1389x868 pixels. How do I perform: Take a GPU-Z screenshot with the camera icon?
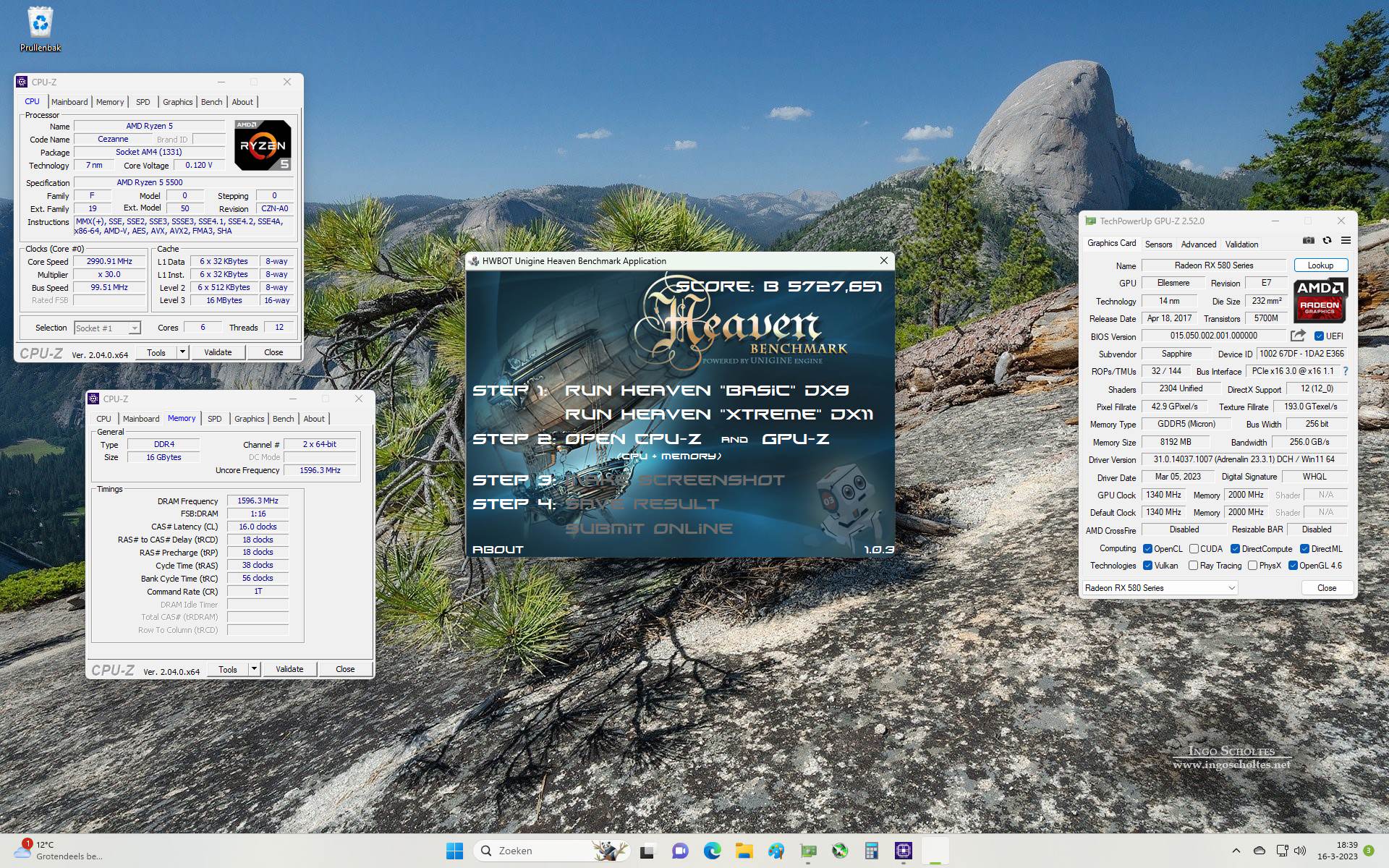click(1308, 241)
